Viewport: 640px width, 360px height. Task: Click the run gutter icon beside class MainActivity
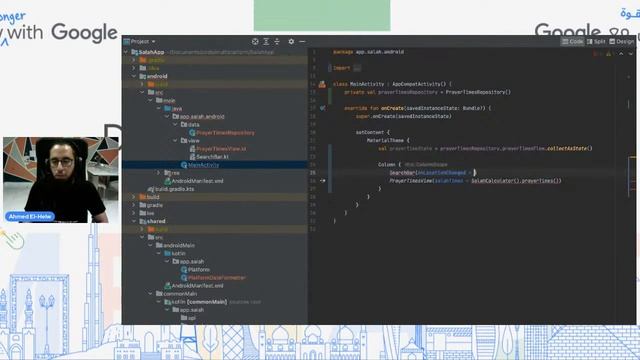point(322,84)
